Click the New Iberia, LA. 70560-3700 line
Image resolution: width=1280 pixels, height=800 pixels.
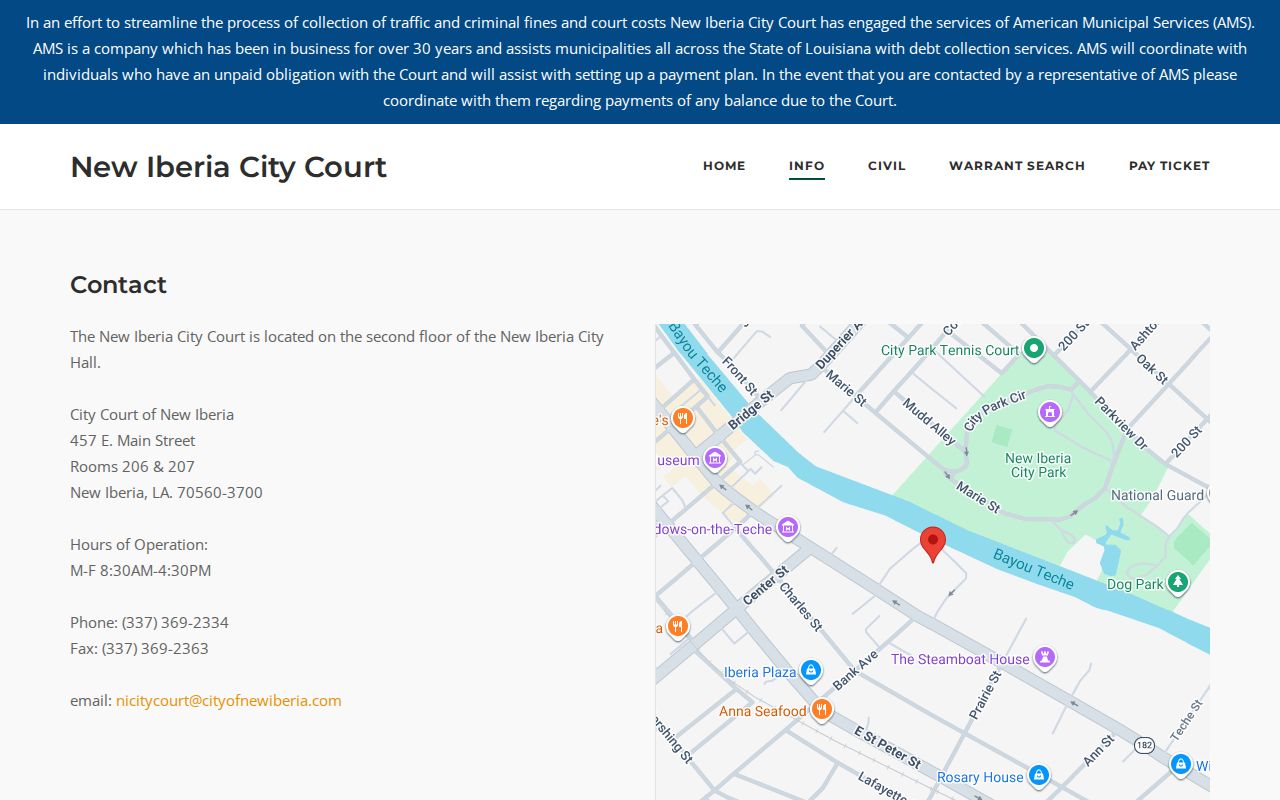[166, 492]
